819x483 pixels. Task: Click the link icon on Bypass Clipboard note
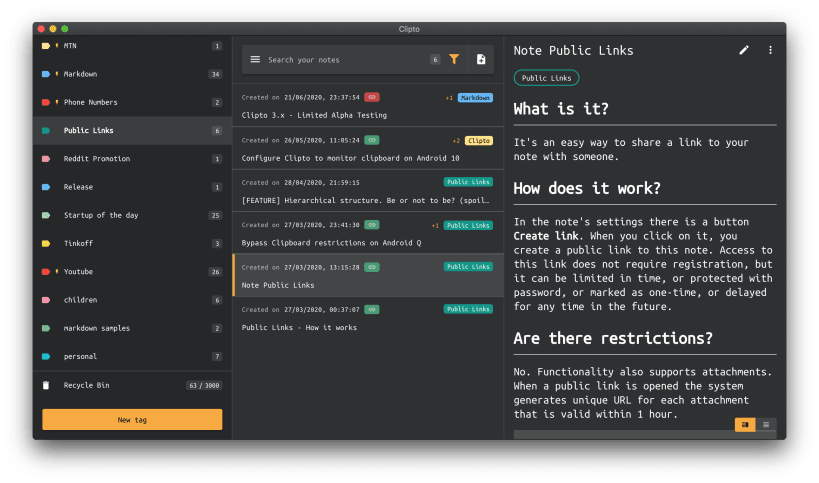[372, 225]
